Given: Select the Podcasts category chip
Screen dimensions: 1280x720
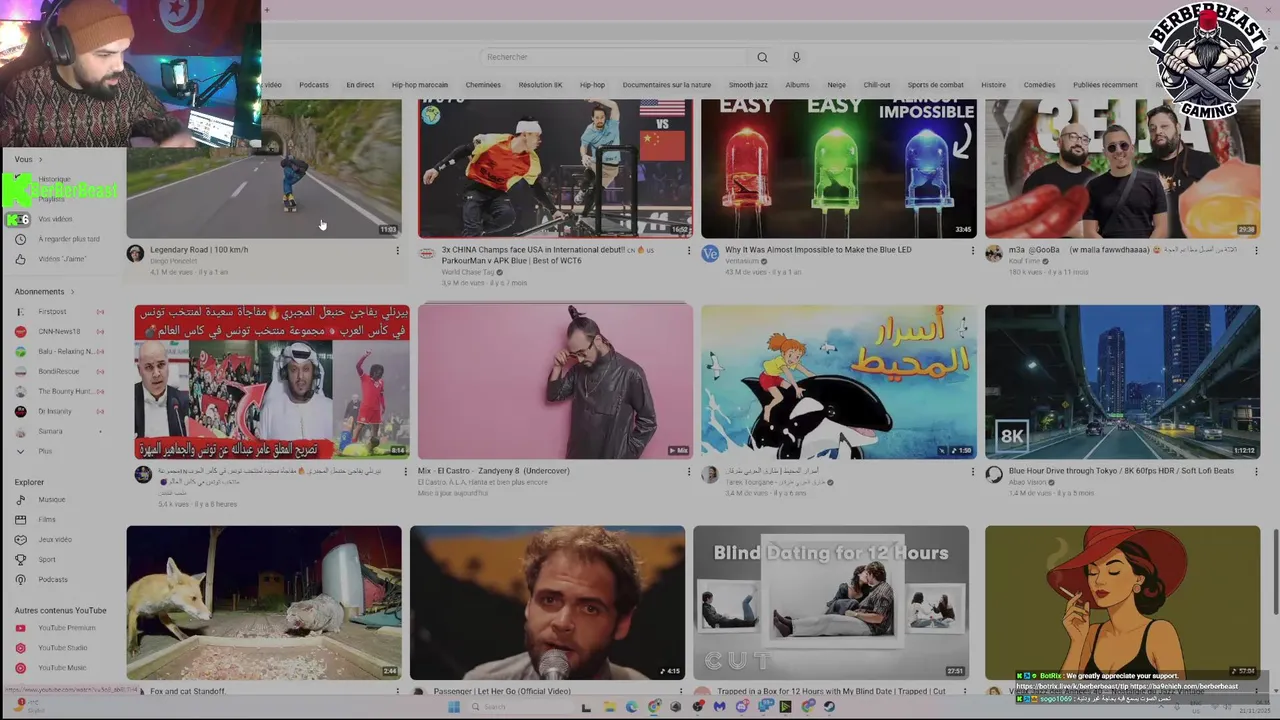Looking at the screenshot, I should (313, 85).
